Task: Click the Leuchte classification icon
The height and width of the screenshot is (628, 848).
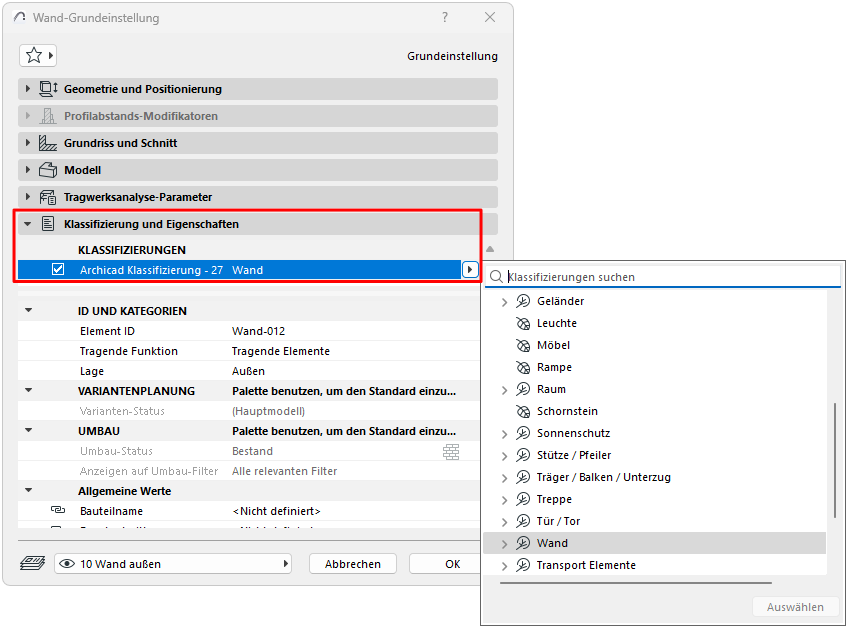Action: [523, 323]
